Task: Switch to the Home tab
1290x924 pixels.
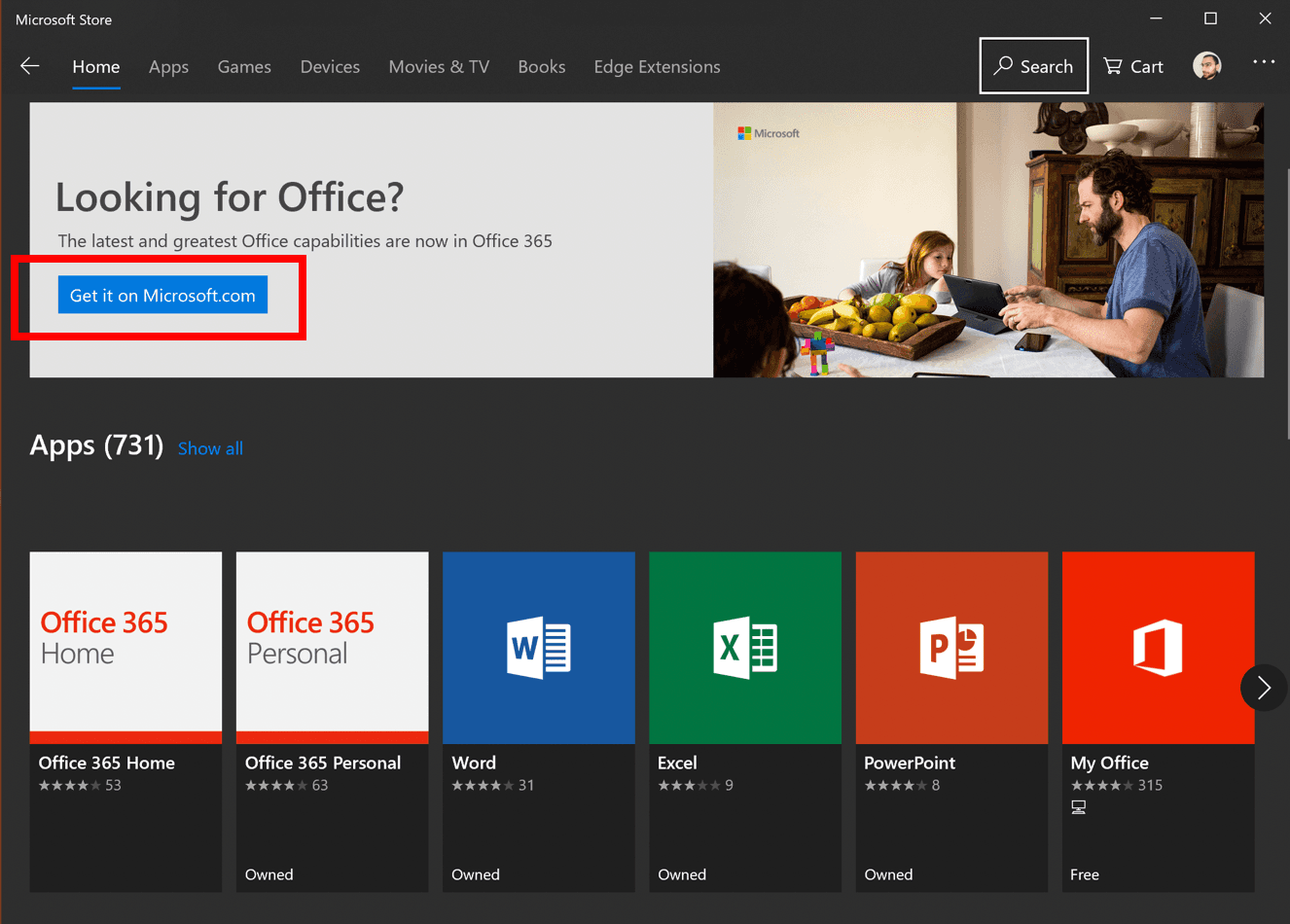Action: coord(96,67)
